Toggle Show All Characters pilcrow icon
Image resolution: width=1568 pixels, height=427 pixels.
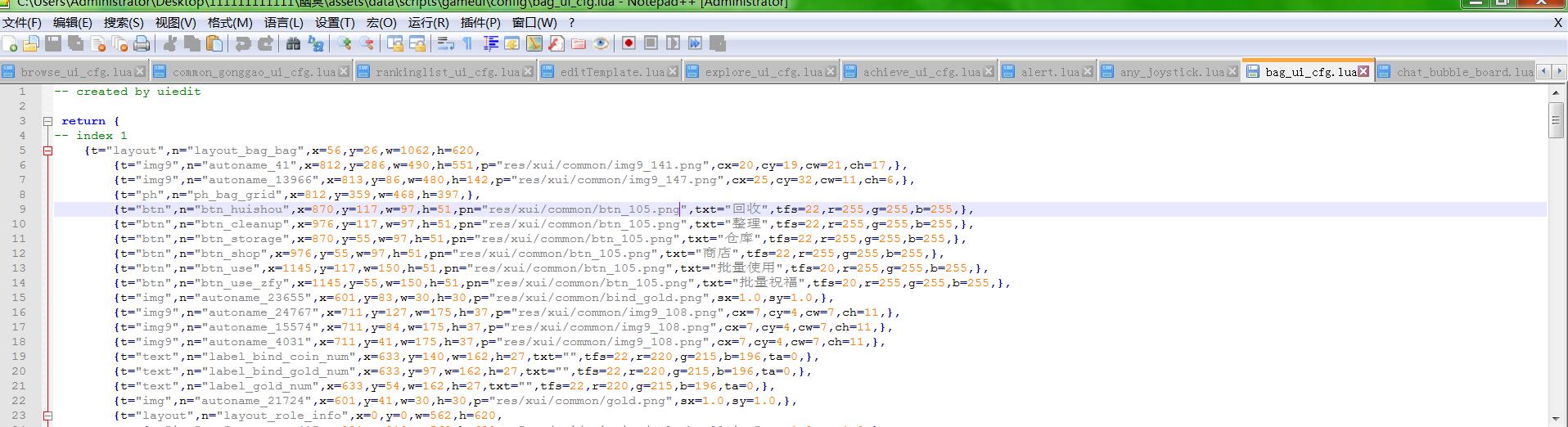467,44
